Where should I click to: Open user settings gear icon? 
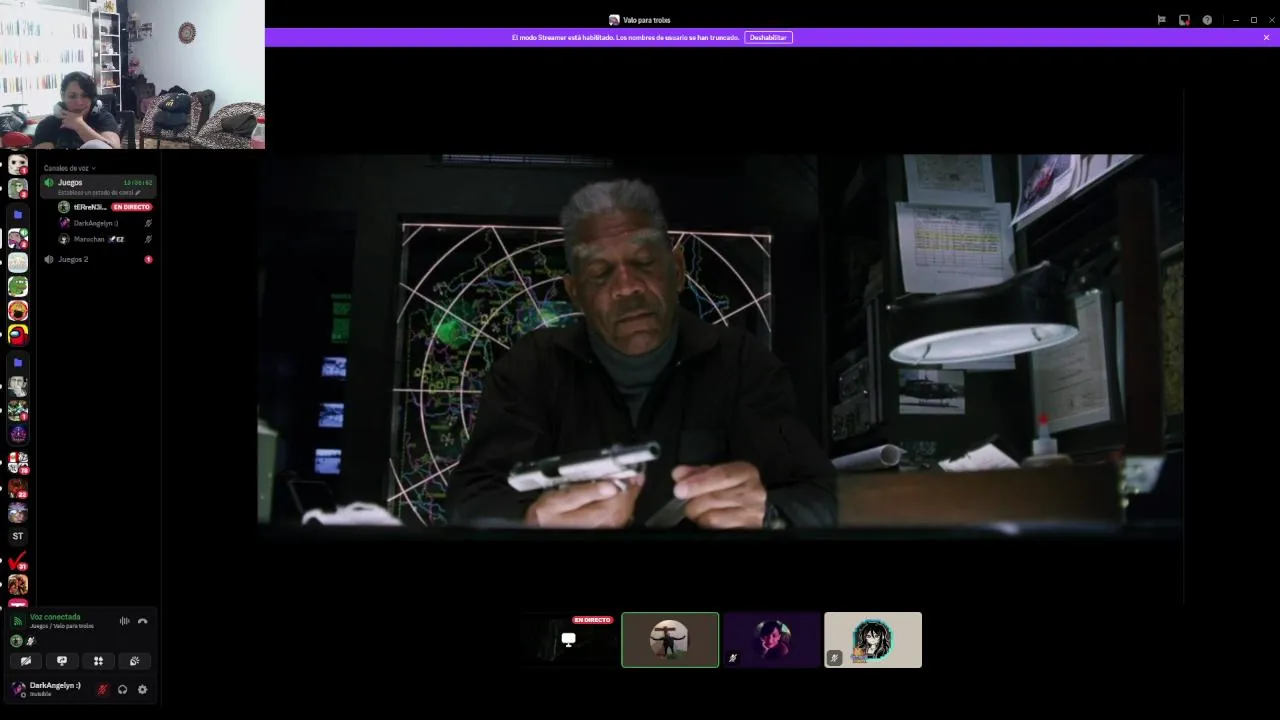tap(142, 689)
